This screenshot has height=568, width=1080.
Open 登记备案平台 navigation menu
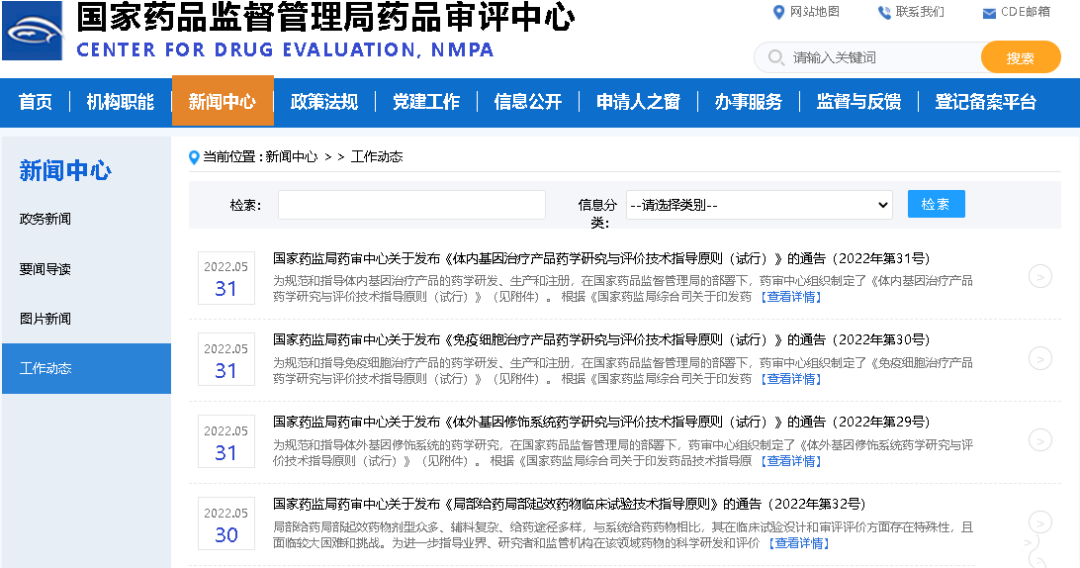(x=985, y=102)
